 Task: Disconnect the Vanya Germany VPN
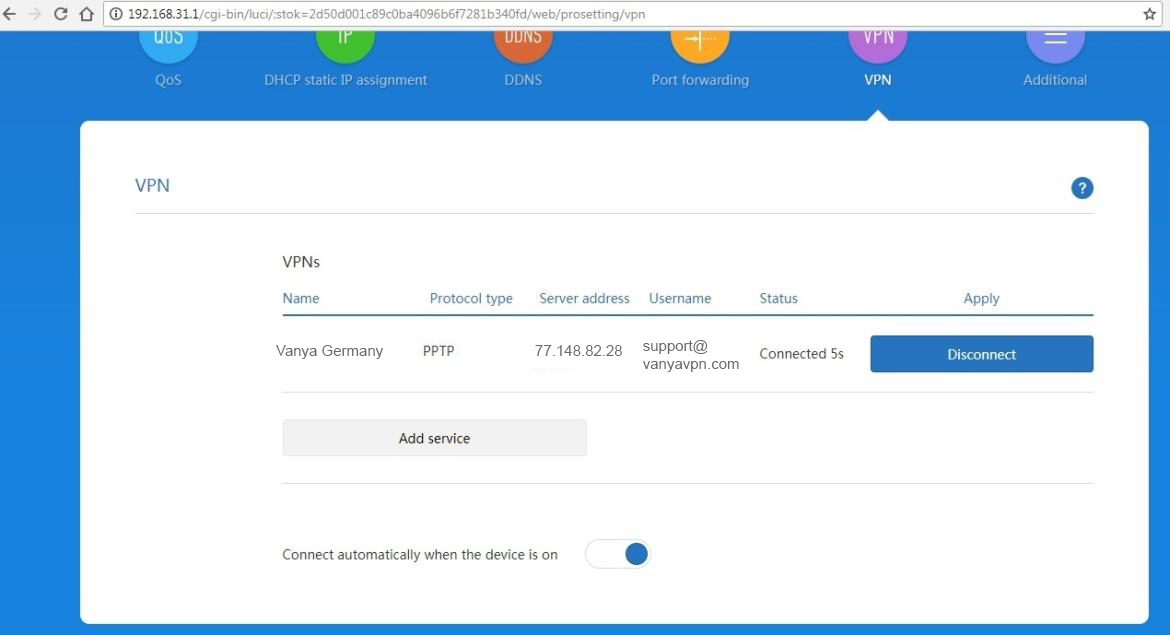click(981, 354)
